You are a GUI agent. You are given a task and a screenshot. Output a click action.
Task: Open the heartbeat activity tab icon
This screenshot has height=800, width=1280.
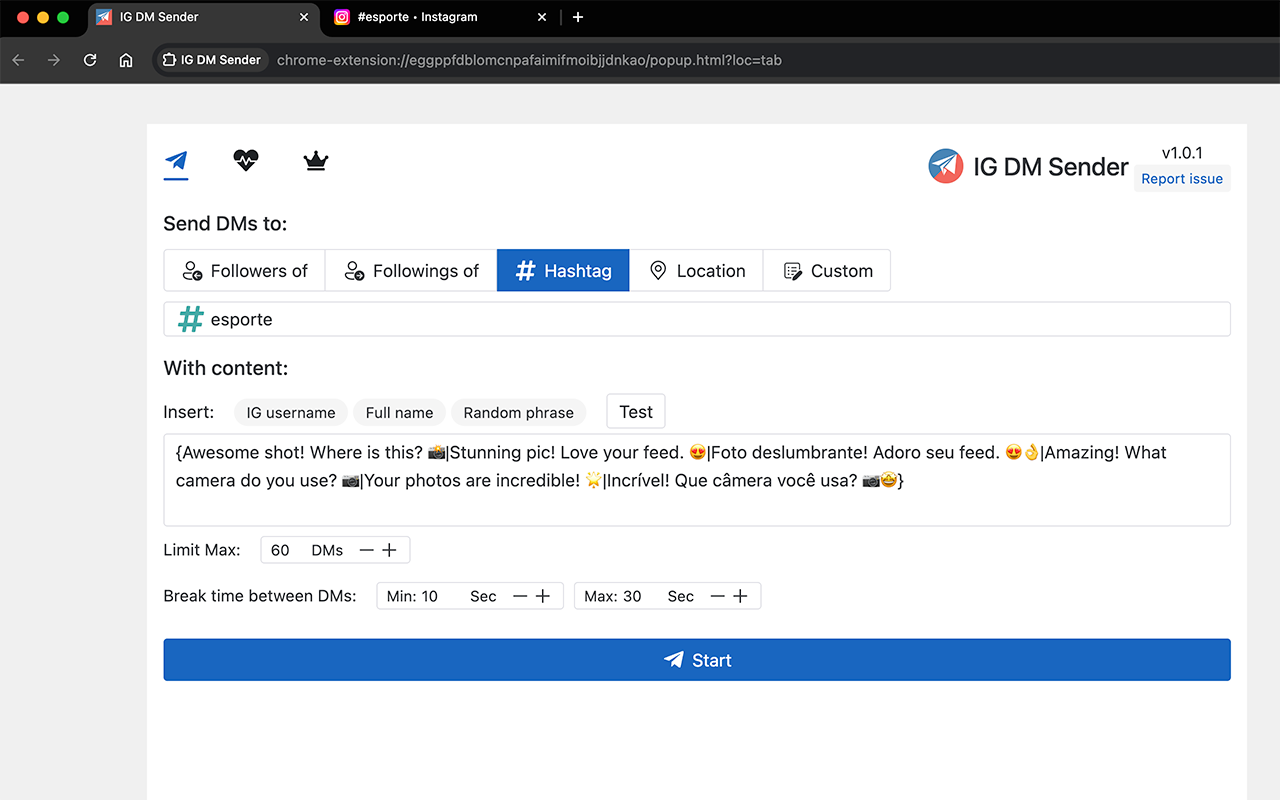246,160
